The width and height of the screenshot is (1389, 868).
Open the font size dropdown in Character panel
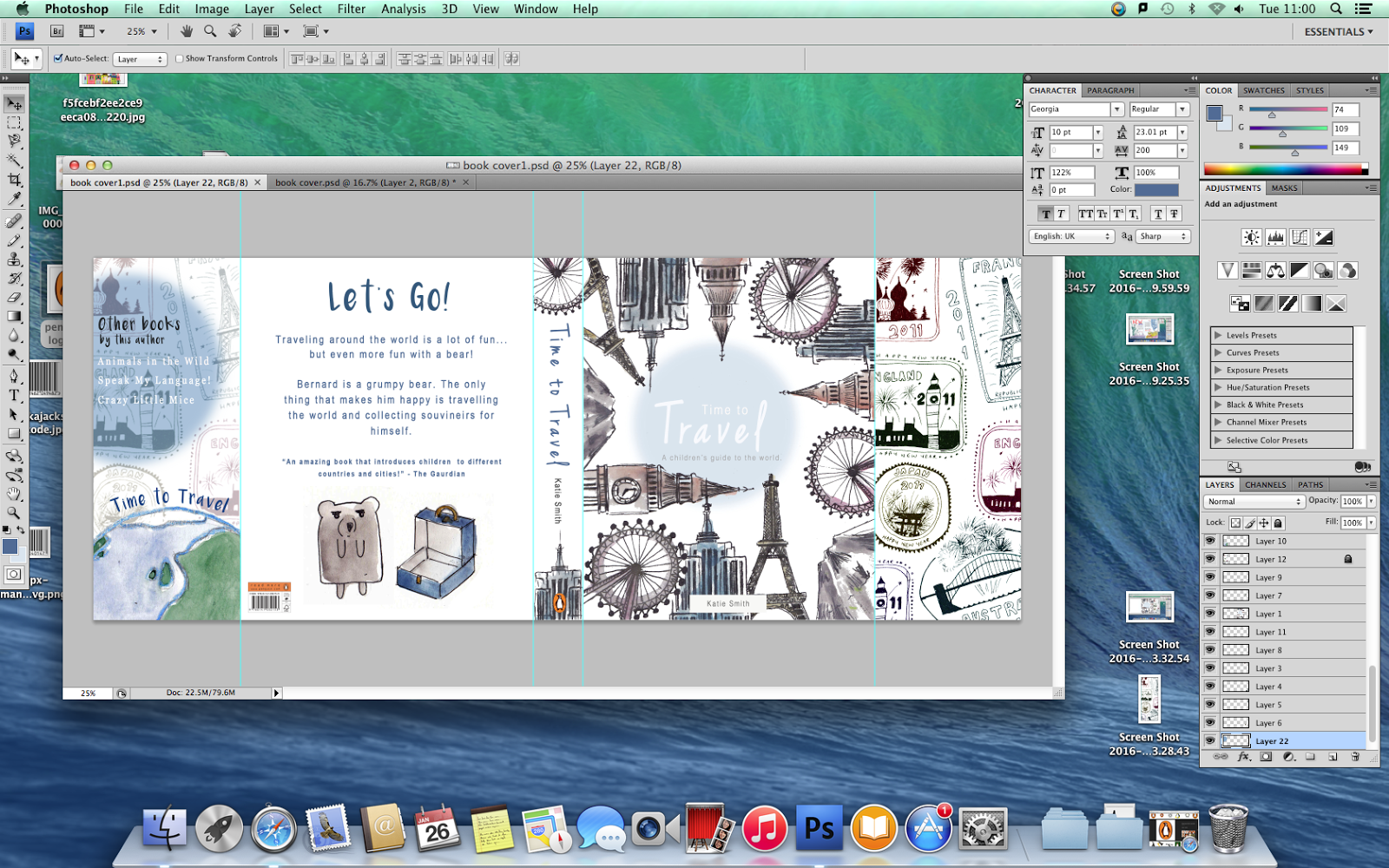tap(1099, 132)
